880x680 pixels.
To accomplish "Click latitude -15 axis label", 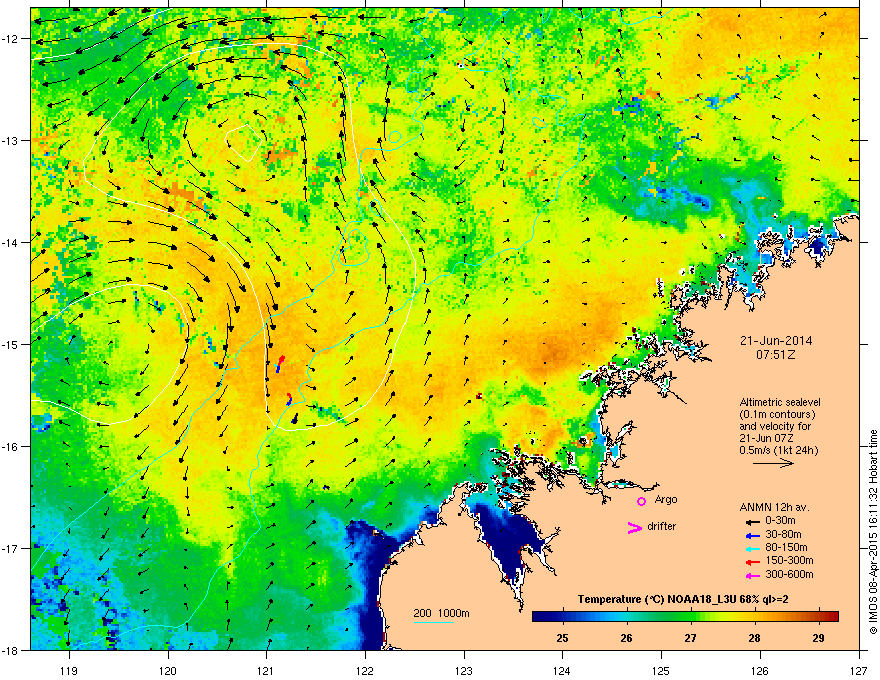I will tap(11, 344).
